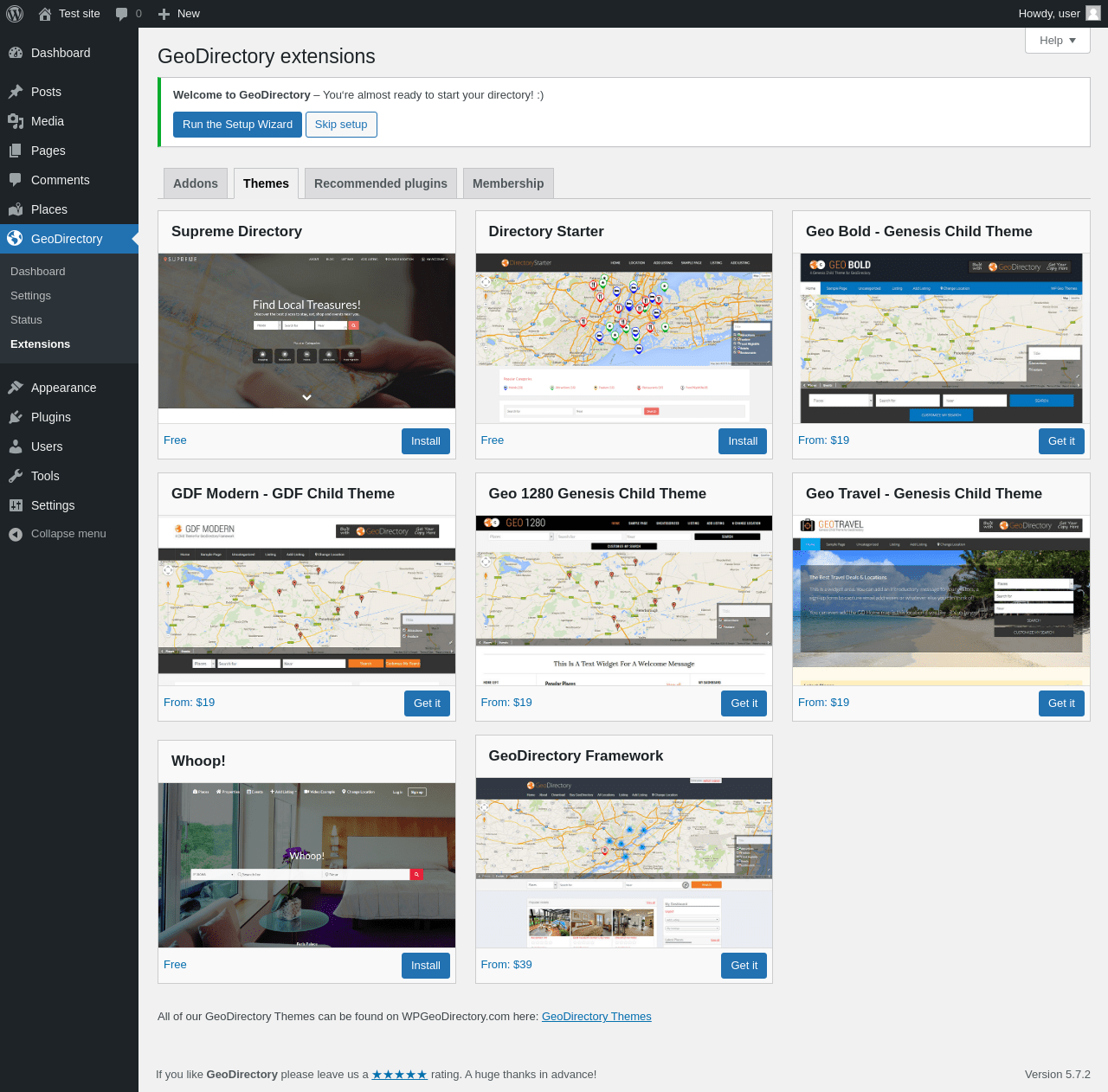Image resolution: width=1108 pixels, height=1092 pixels.
Task: Click the GeoDirectory globe icon
Action: [x=16, y=239]
